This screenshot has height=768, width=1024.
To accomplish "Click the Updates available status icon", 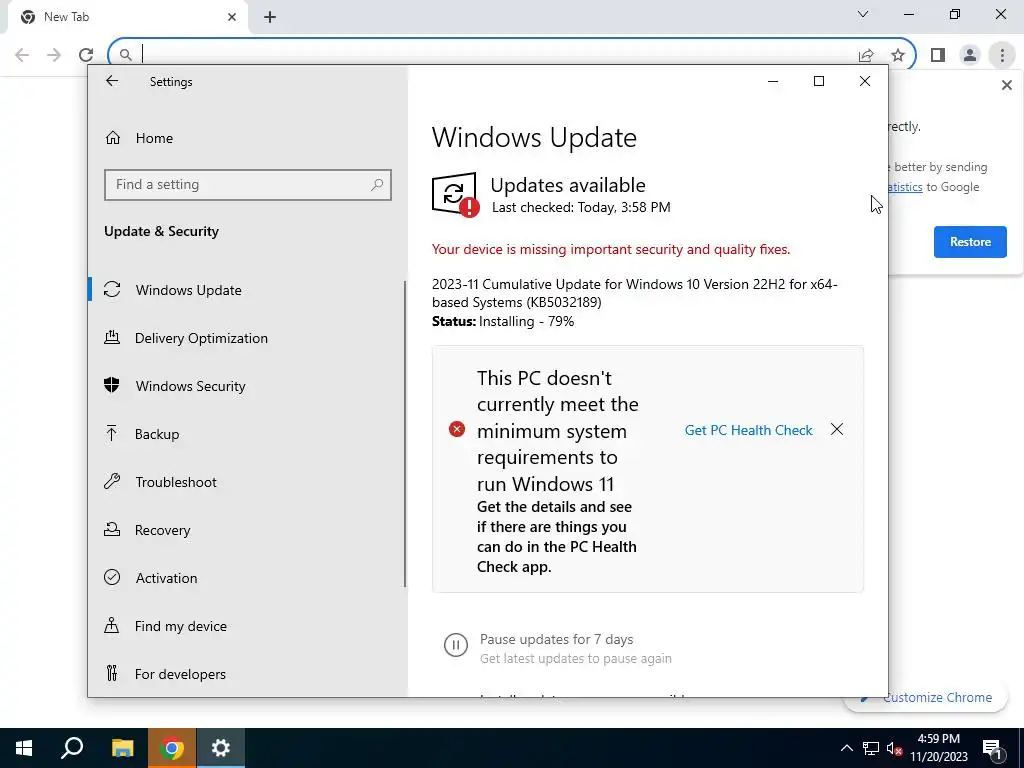I will point(455,194).
